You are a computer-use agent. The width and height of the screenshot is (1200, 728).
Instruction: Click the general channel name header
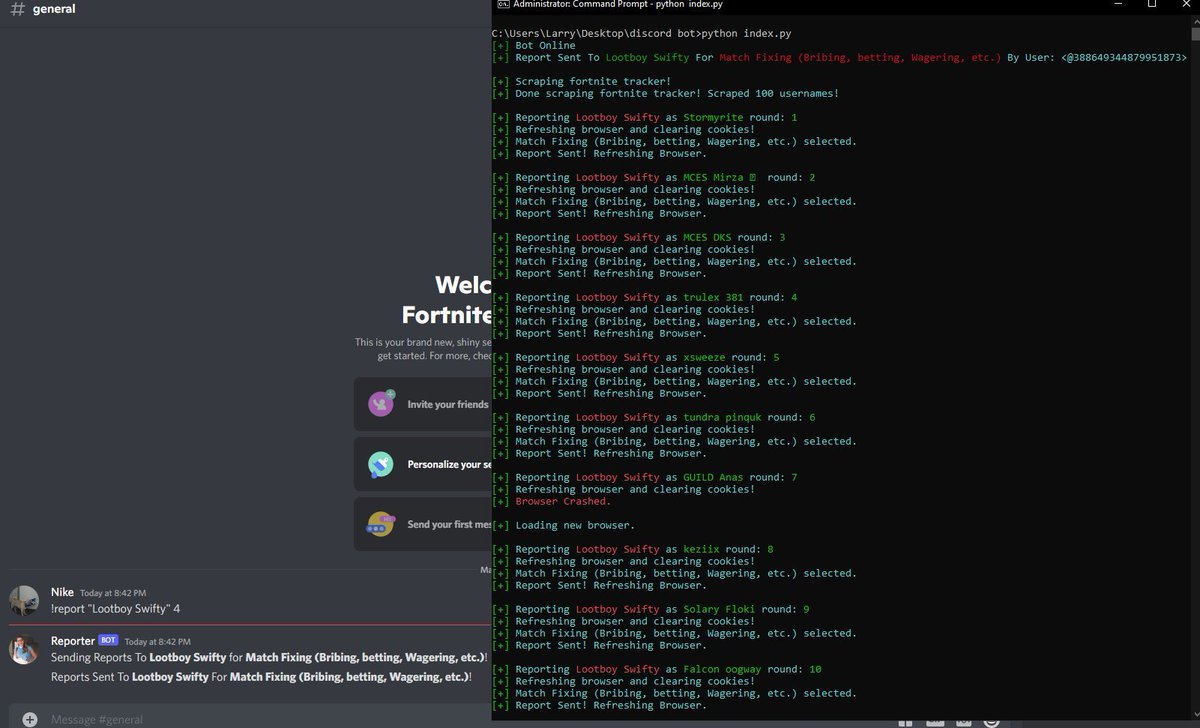click(x=54, y=9)
